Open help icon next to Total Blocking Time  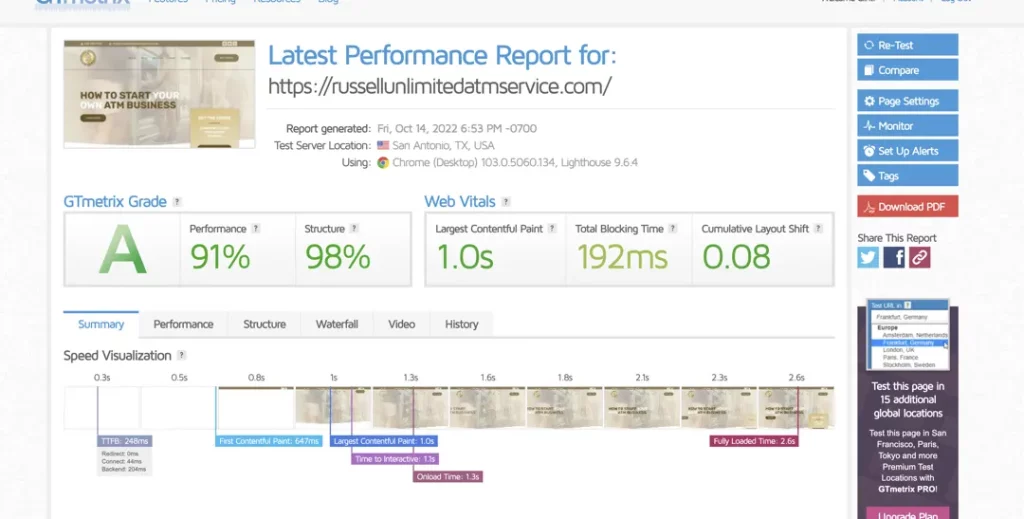click(673, 228)
